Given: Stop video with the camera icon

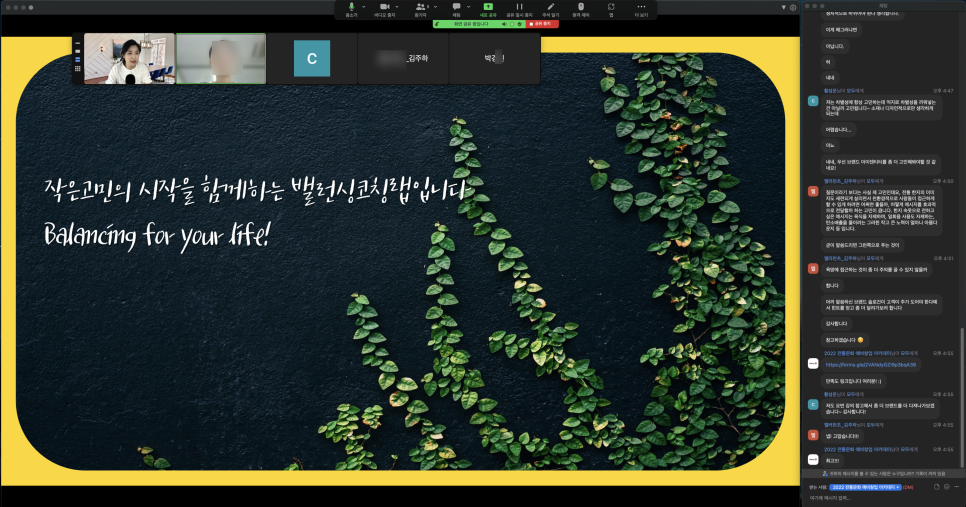Looking at the screenshot, I should [x=384, y=7].
